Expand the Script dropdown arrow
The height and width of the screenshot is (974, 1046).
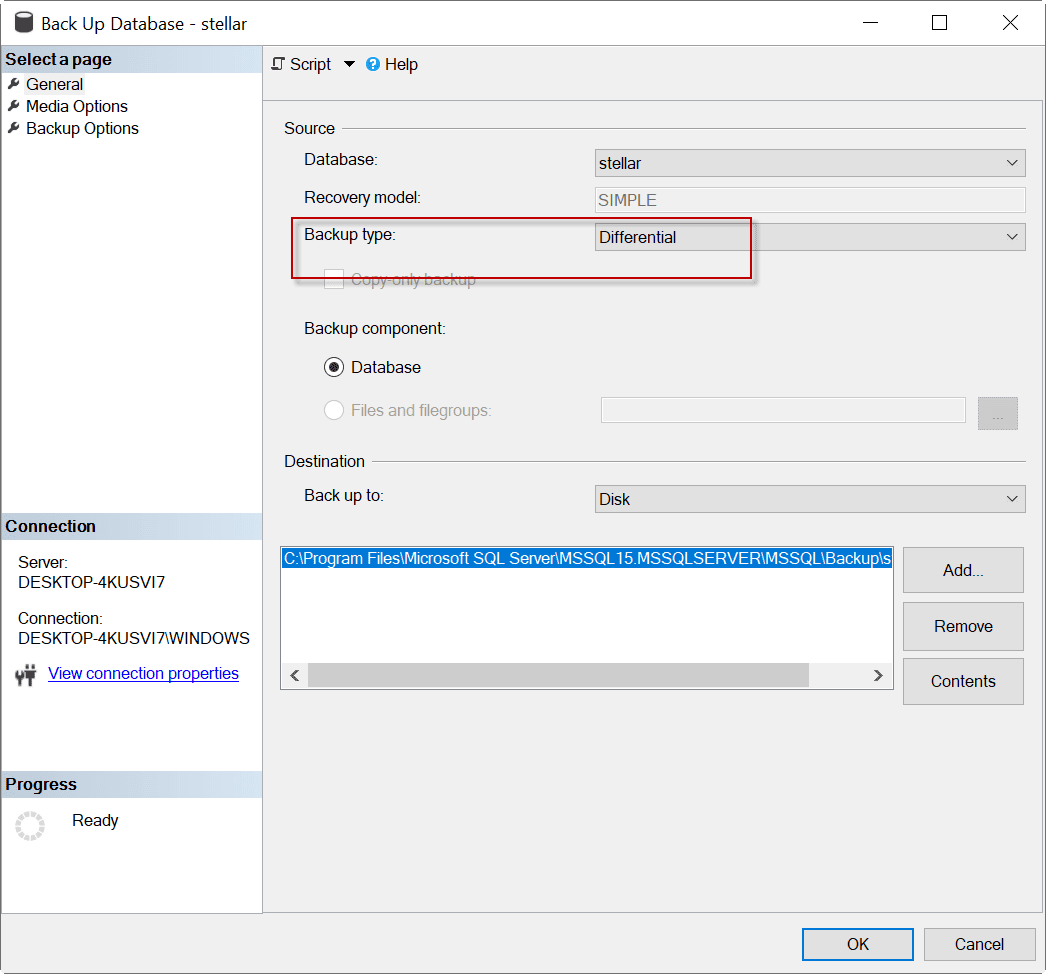[x=349, y=64]
